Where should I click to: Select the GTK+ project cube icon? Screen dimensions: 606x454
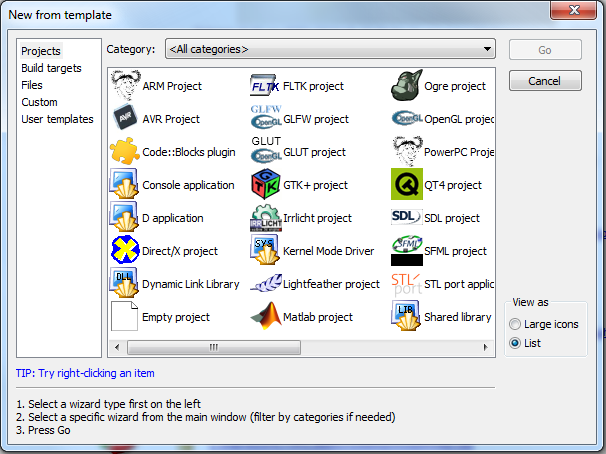point(266,184)
